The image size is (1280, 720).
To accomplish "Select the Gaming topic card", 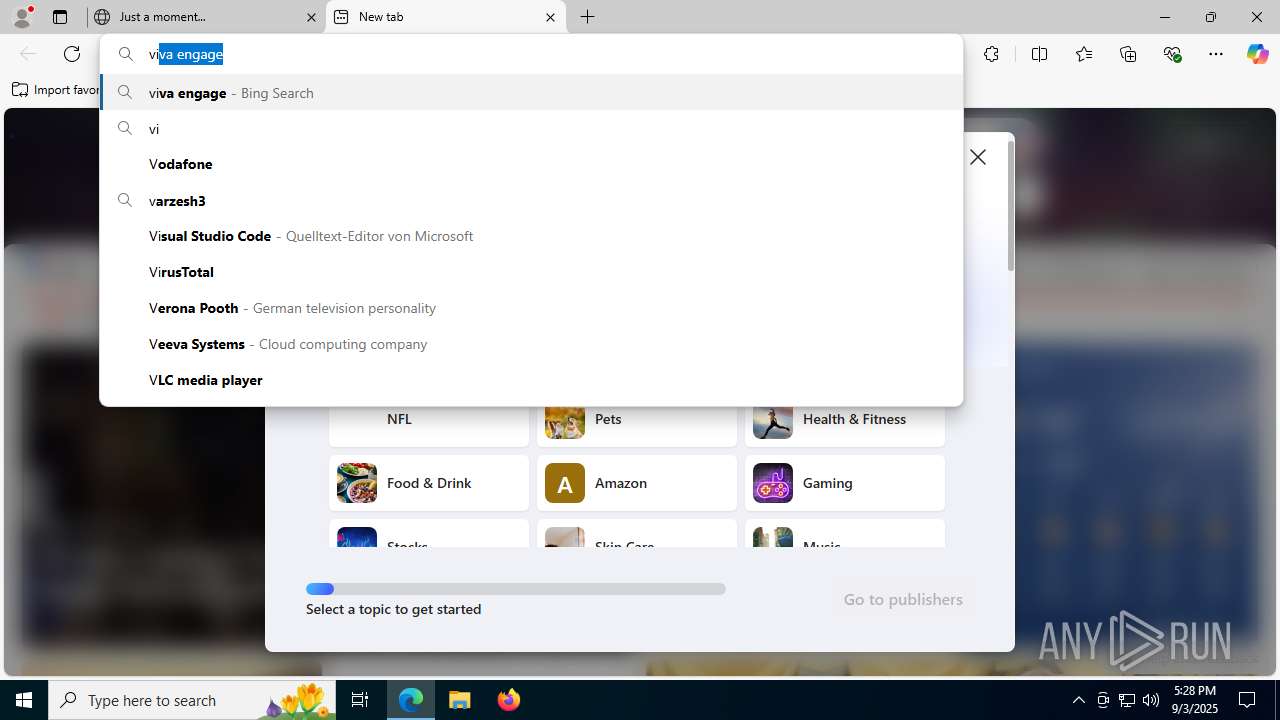I will coord(845,483).
